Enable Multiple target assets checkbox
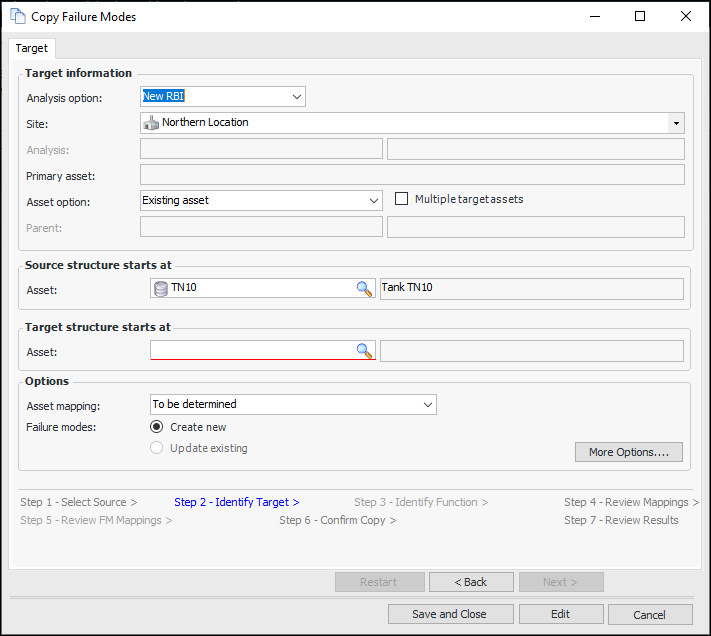The height and width of the screenshot is (636, 711). [402, 199]
